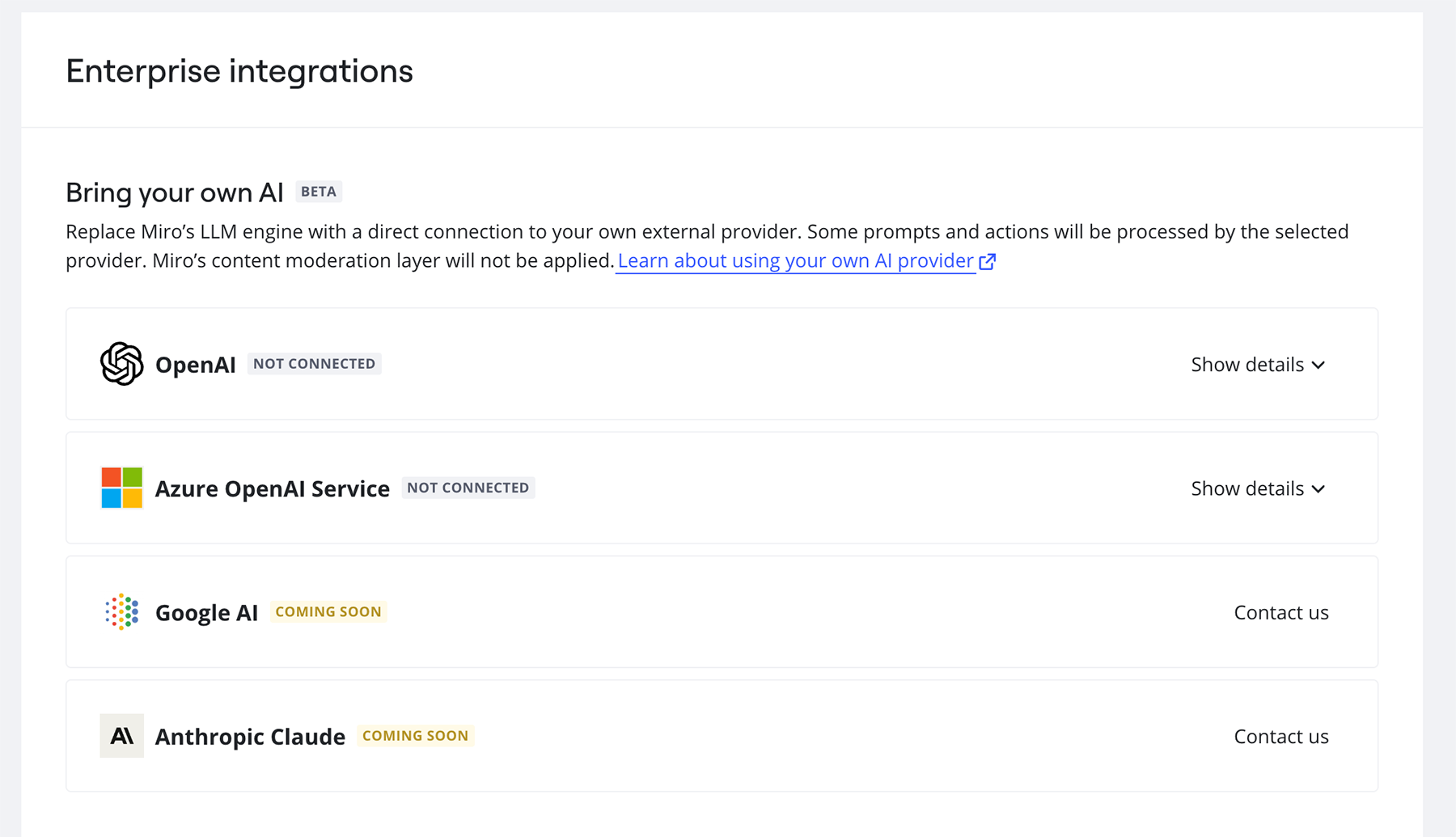Open Learn about using your own AI provider

795,260
